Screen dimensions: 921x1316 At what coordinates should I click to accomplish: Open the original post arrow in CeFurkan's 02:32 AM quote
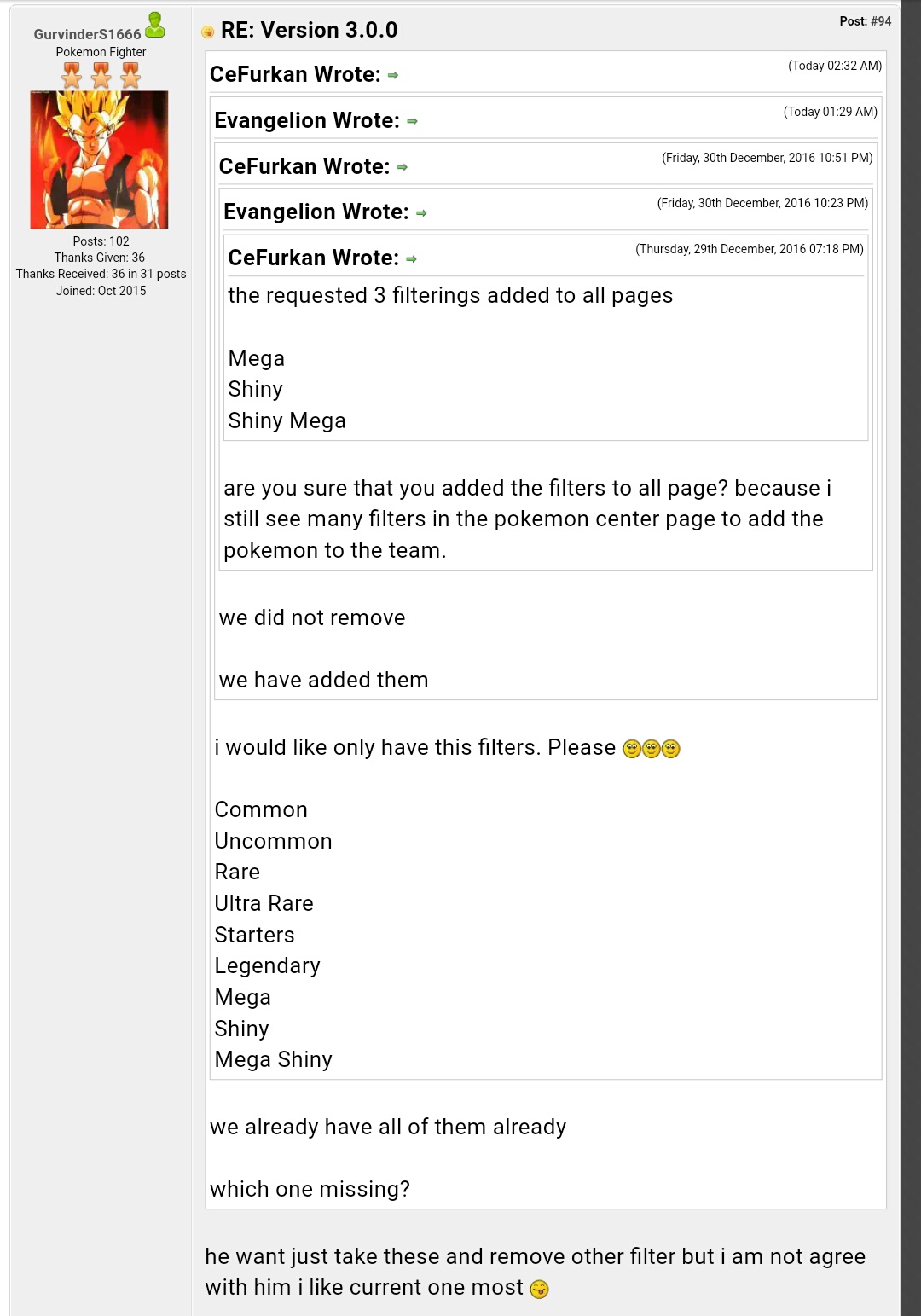tap(393, 76)
